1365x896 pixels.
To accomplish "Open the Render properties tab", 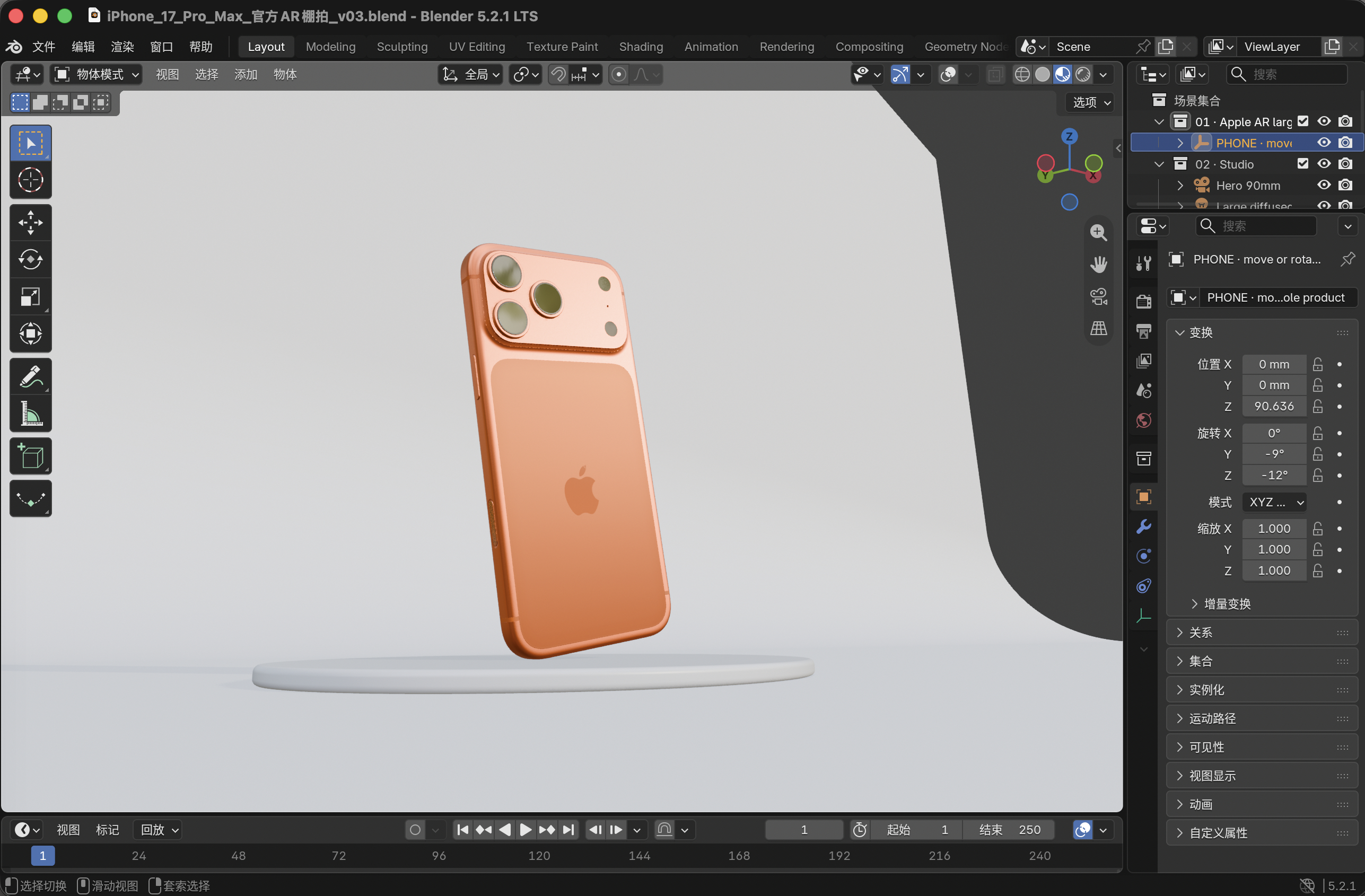I will pos(1144,301).
